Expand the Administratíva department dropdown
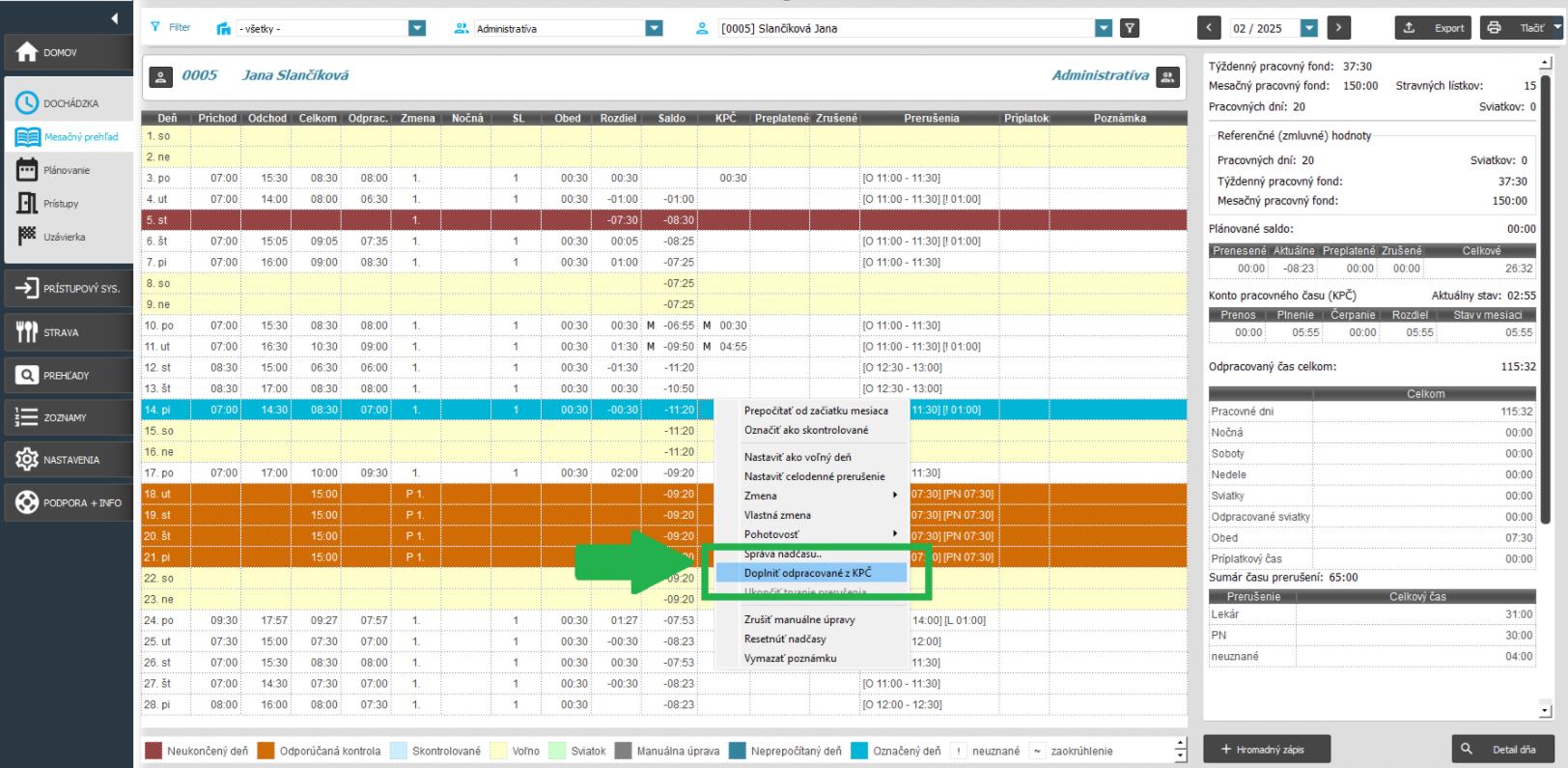 (654, 28)
